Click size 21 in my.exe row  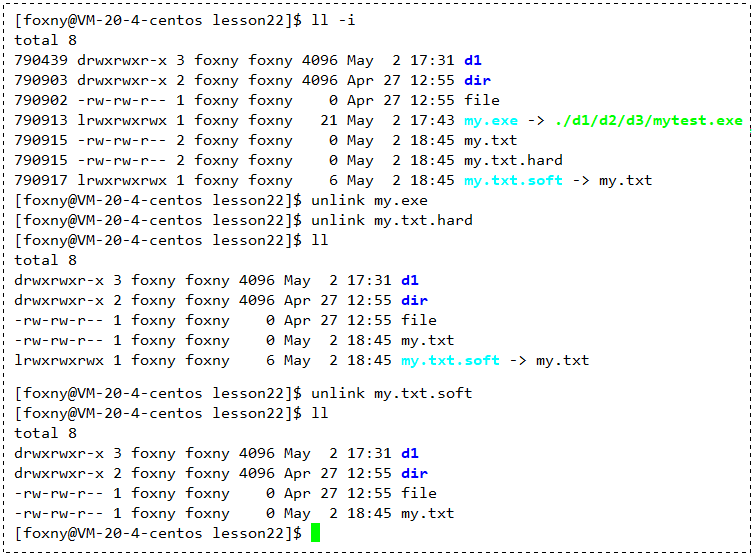tap(329, 120)
